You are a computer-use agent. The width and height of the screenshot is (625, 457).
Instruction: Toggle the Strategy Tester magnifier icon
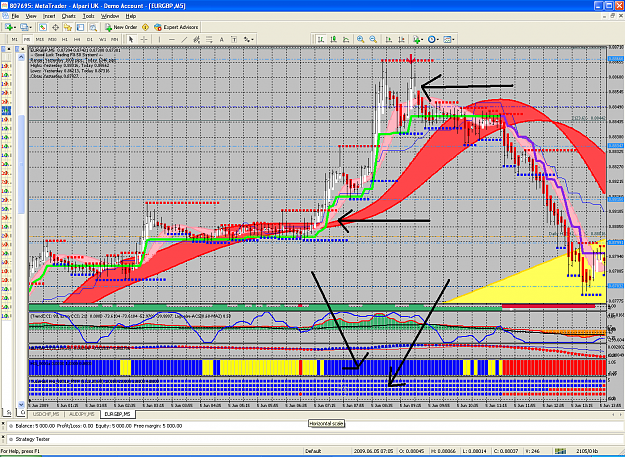pos(93,27)
